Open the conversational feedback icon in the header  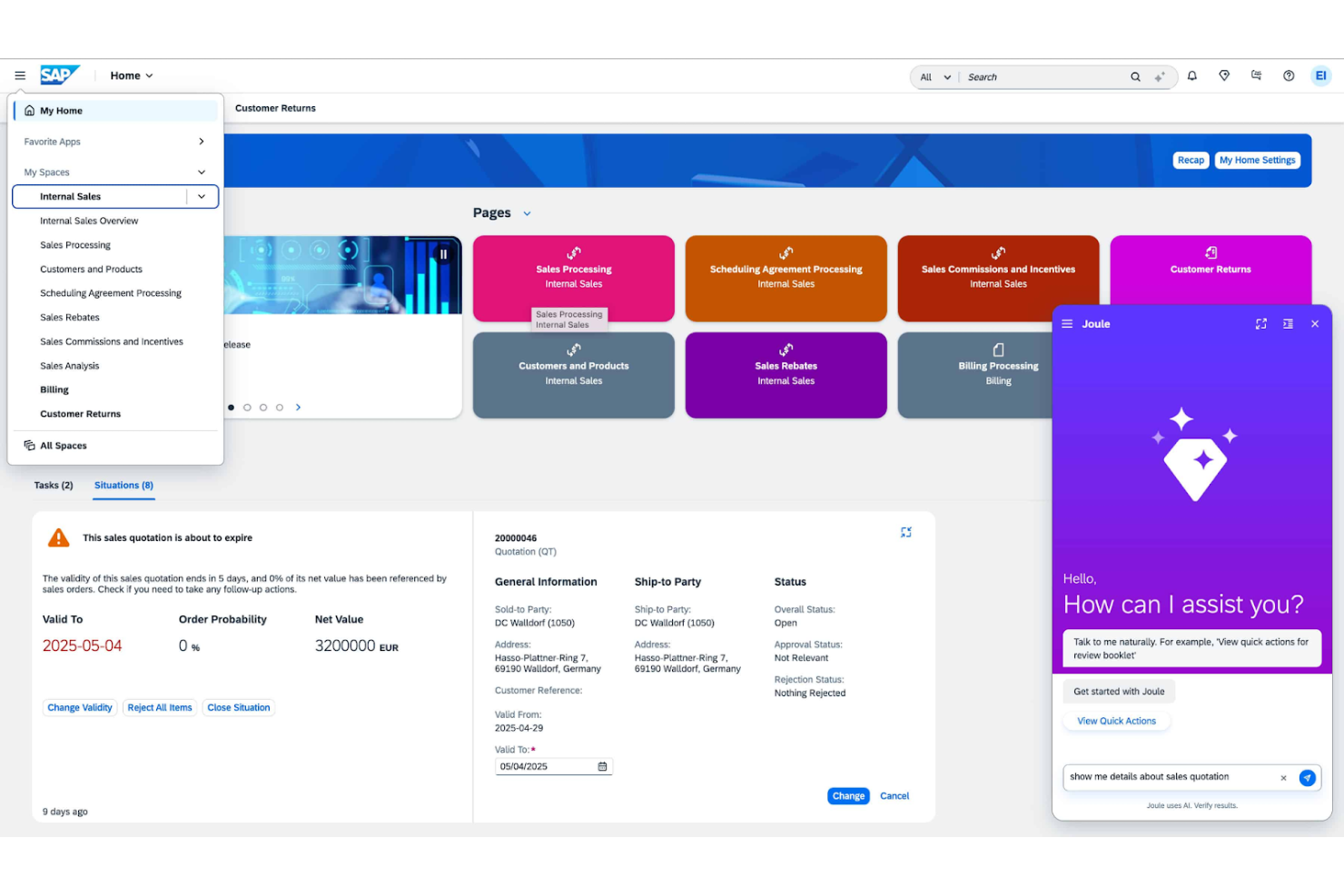point(1257,76)
